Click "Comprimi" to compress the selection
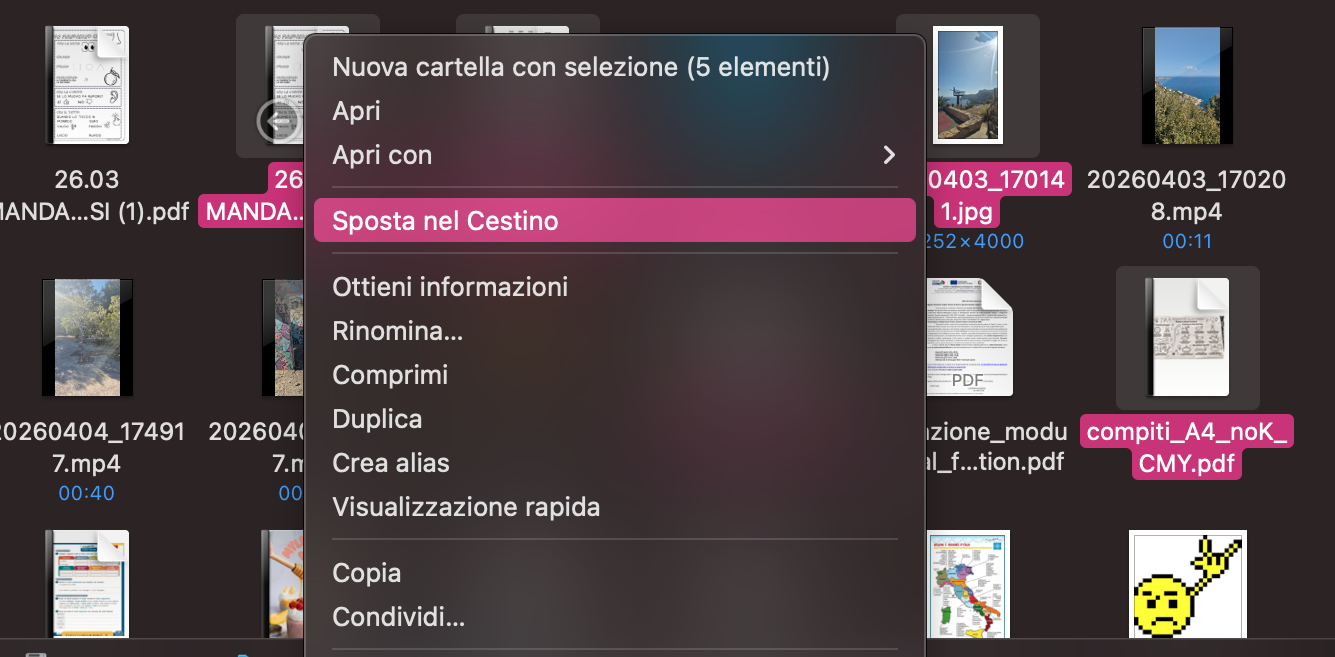Image resolution: width=1335 pixels, height=657 pixels. 390,375
